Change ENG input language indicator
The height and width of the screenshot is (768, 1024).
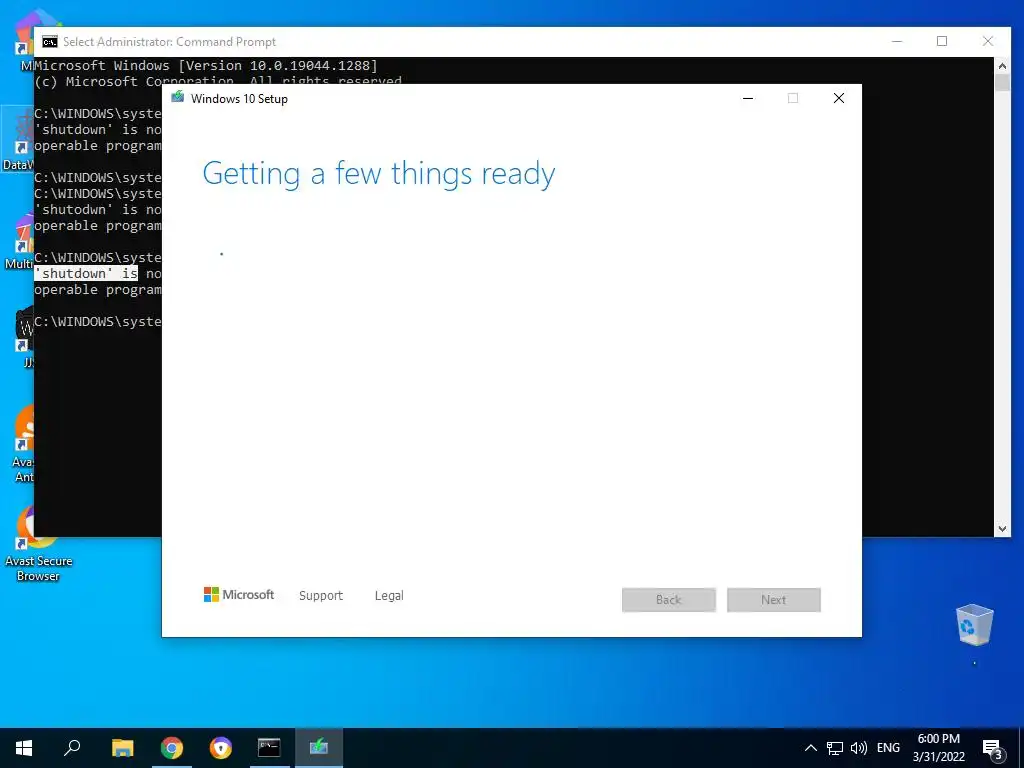point(888,748)
